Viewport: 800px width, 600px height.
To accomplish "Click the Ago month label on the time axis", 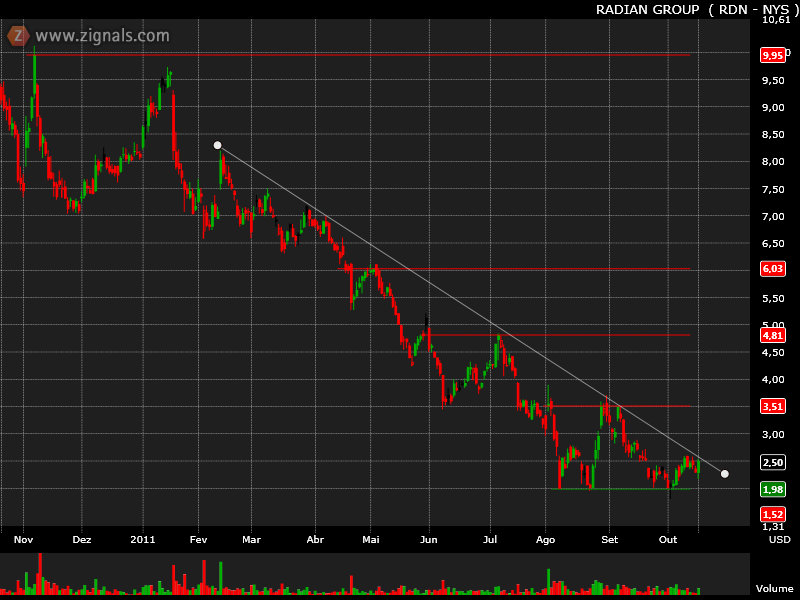I will click(x=545, y=539).
